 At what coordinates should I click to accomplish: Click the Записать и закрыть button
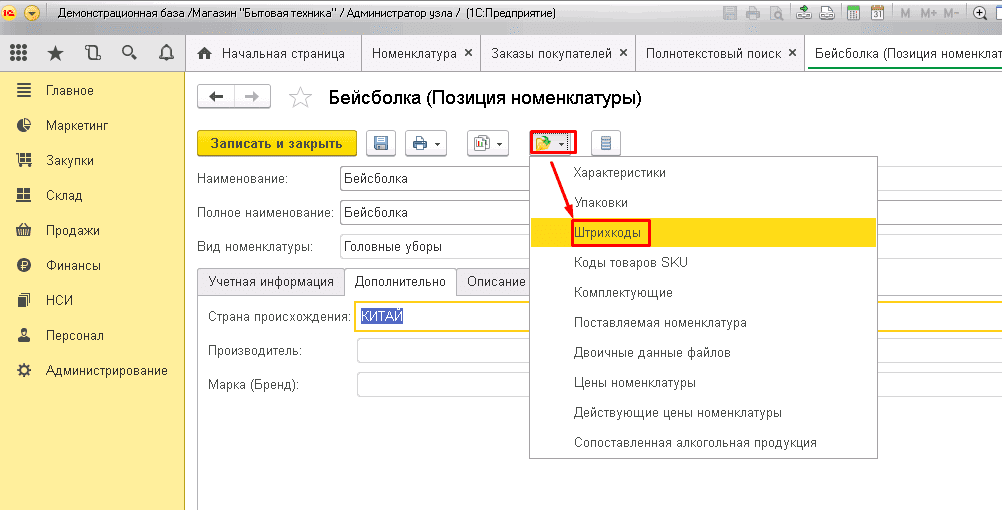(277, 144)
